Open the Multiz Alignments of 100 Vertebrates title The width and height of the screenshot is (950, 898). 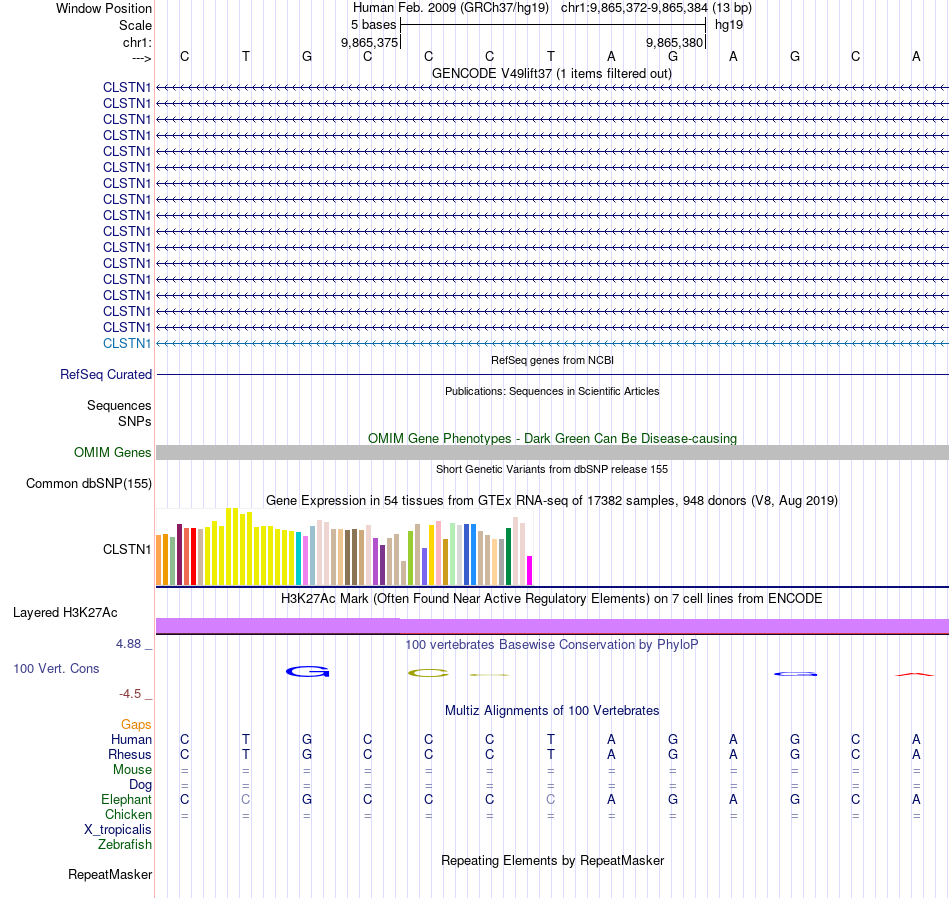click(x=552, y=711)
